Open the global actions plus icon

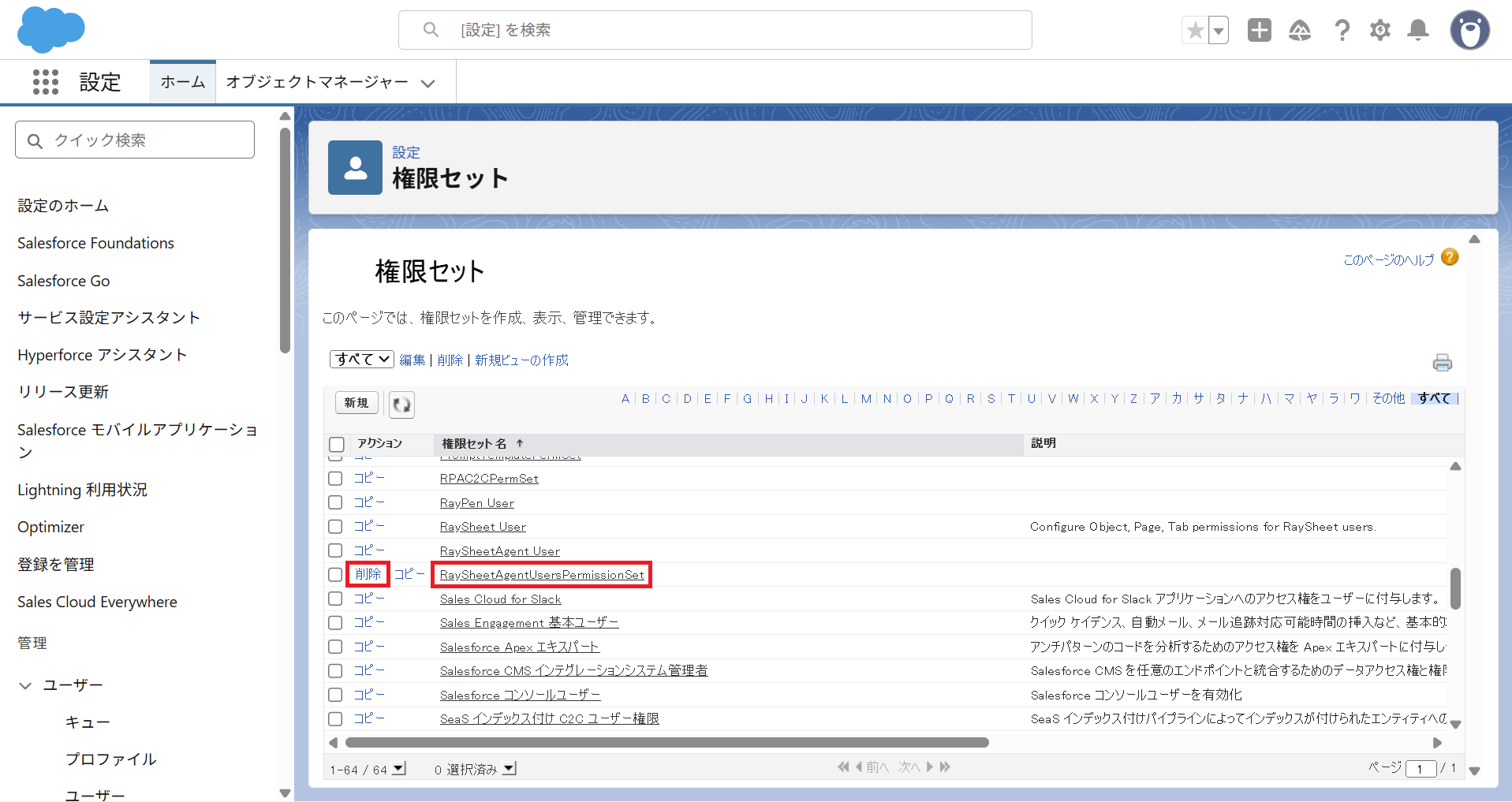pos(1259,31)
